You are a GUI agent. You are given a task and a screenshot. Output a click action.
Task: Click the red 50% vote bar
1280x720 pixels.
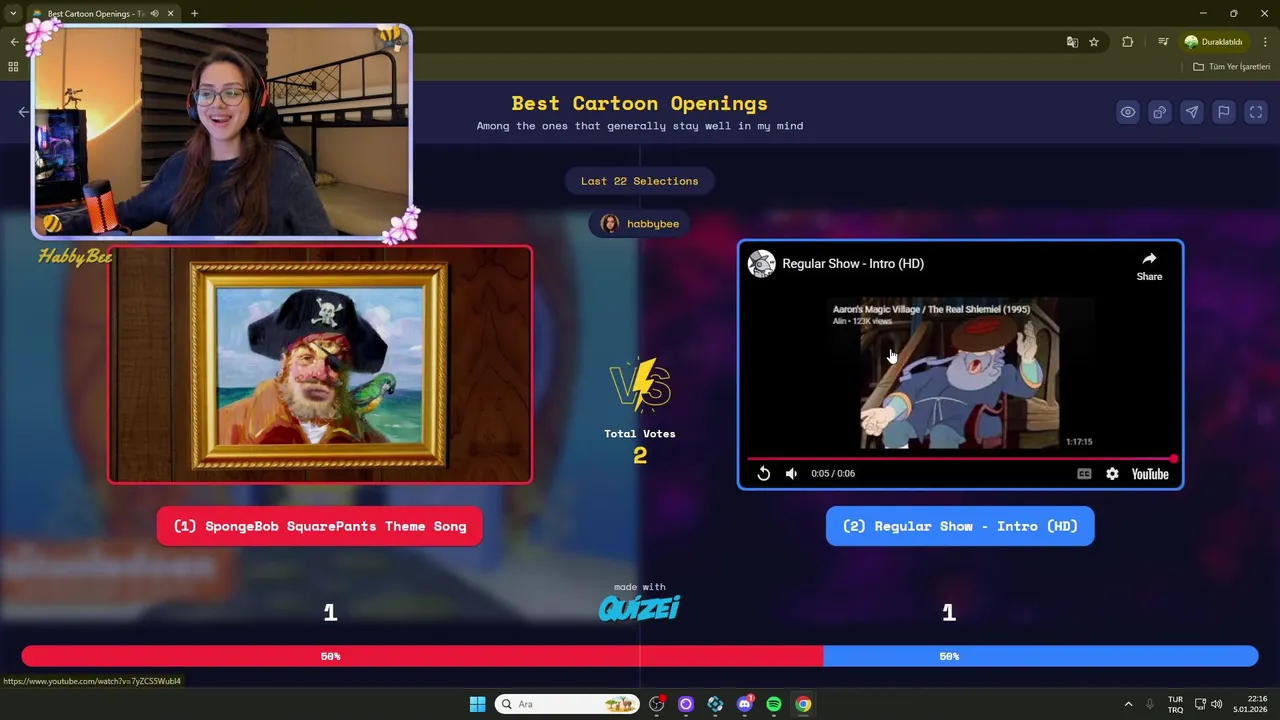click(x=422, y=656)
